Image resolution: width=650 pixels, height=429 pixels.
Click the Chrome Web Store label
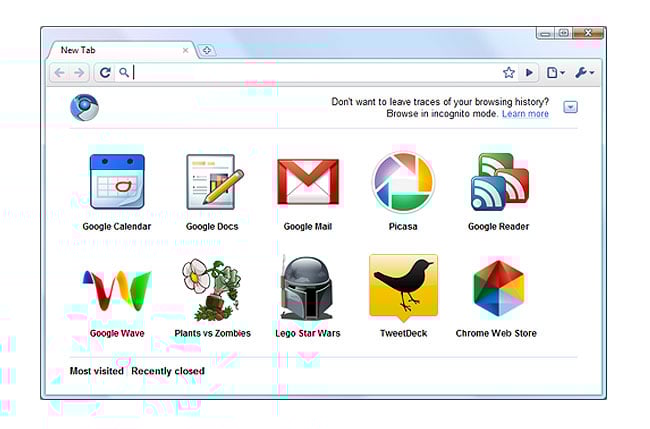click(x=496, y=333)
